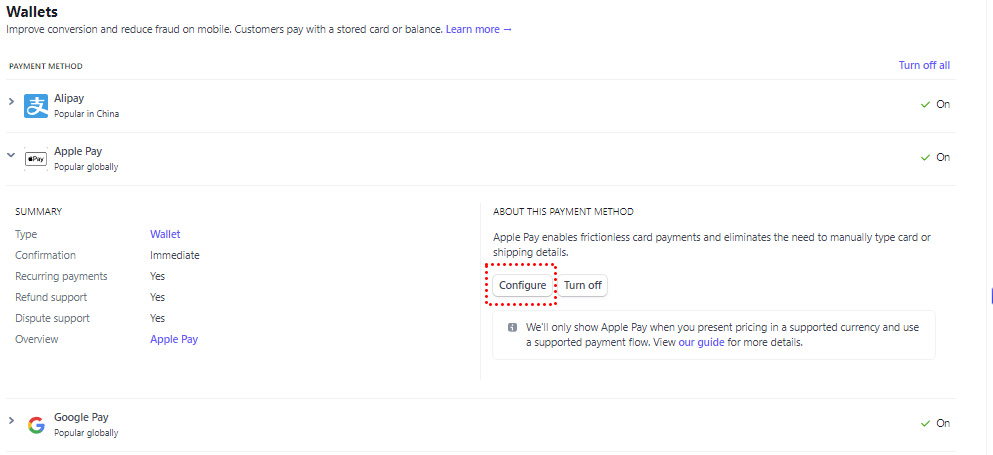Open the Wallet type link in Summary

click(165, 234)
